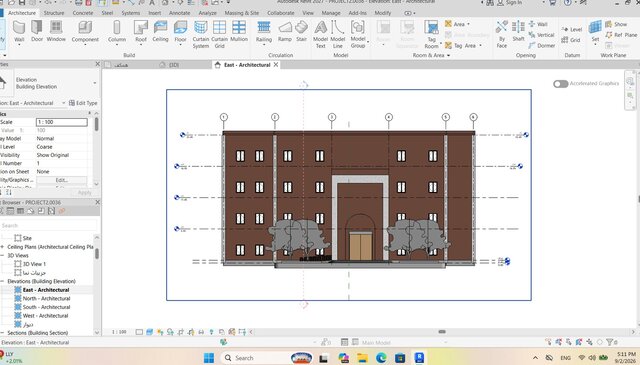
Task: Select North - Architectural elevation
Action: (x=46, y=298)
